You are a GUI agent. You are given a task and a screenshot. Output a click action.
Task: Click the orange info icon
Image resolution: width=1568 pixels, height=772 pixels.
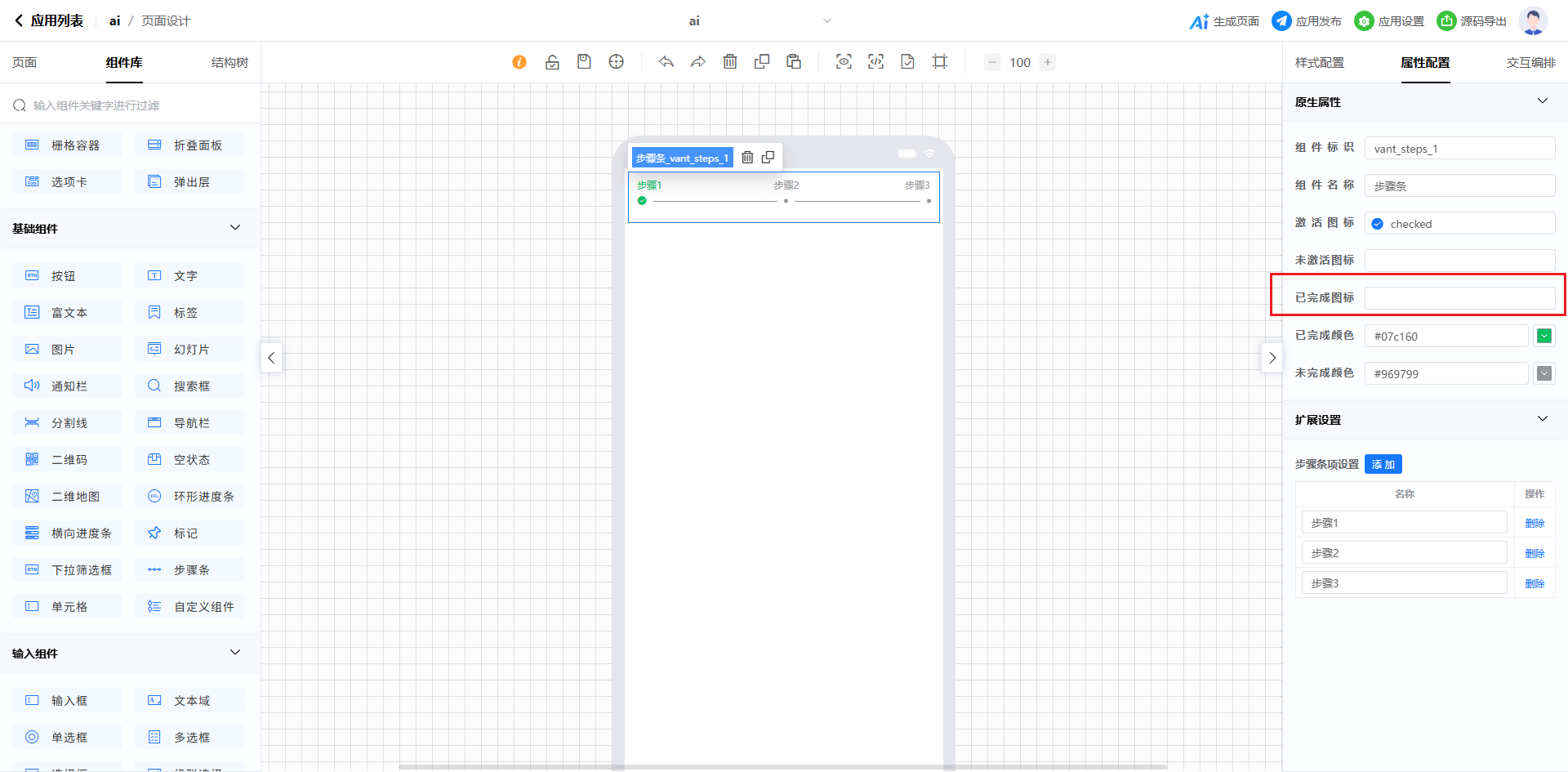pos(519,62)
